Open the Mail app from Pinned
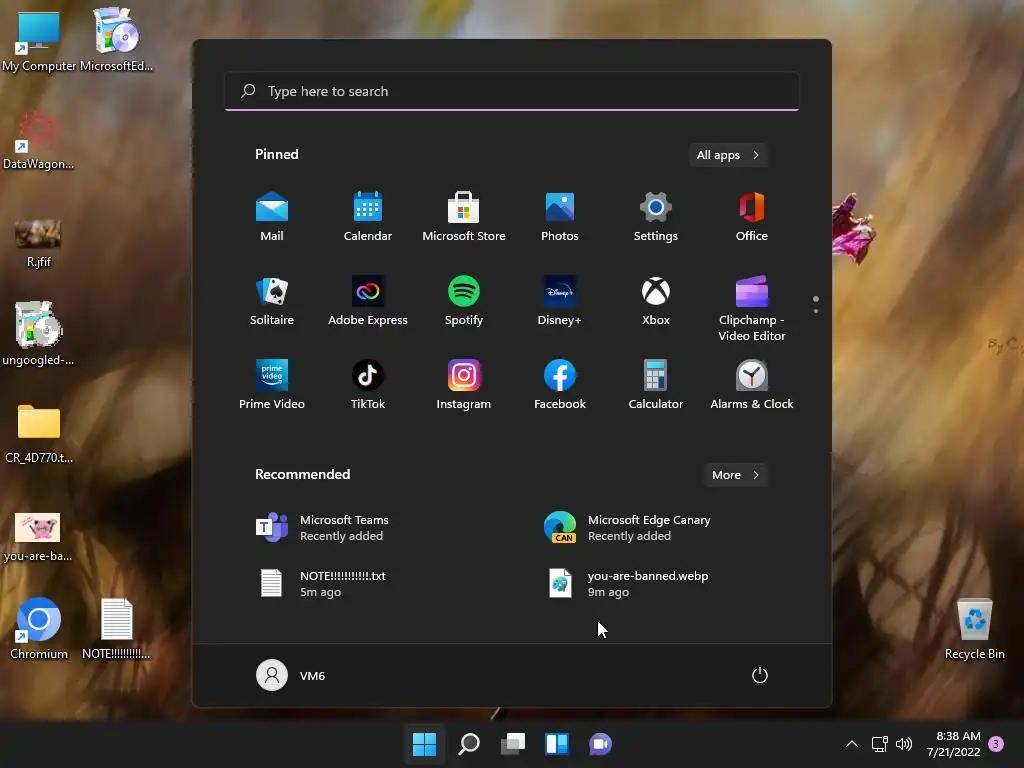 [272, 217]
